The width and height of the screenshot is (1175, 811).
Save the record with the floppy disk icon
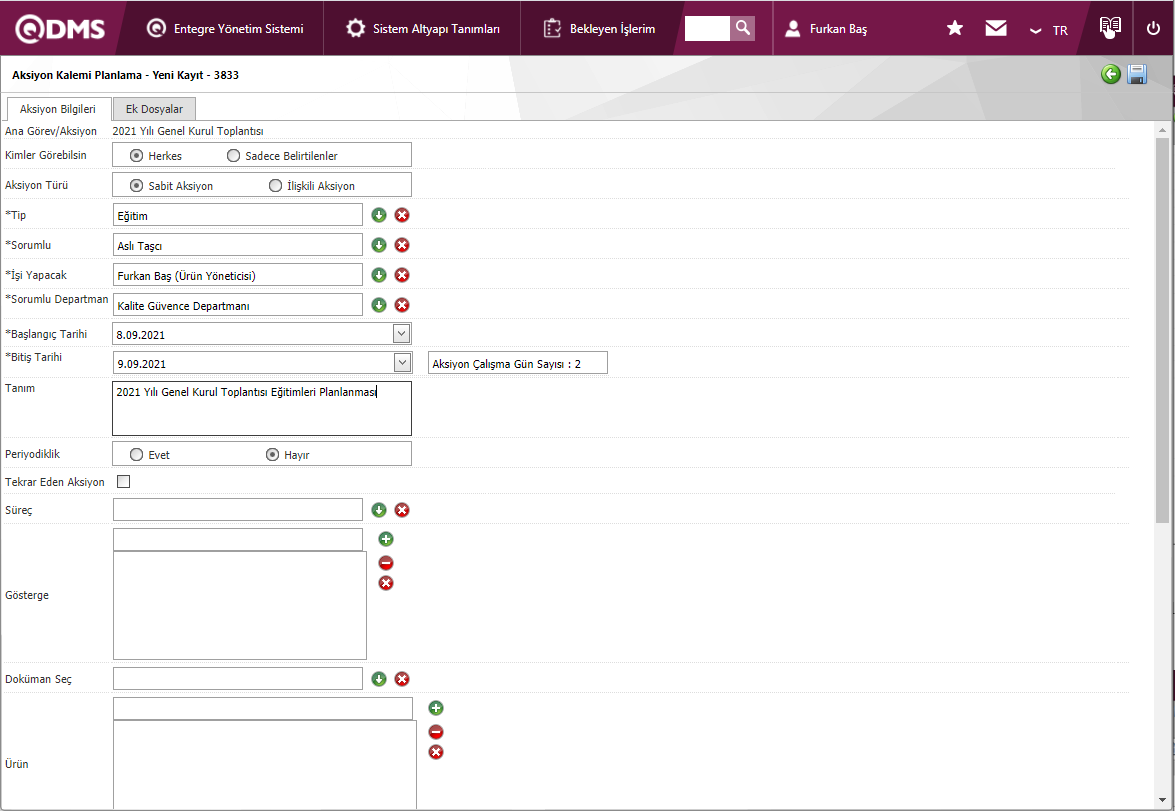pyautogui.click(x=1137, y=75)
